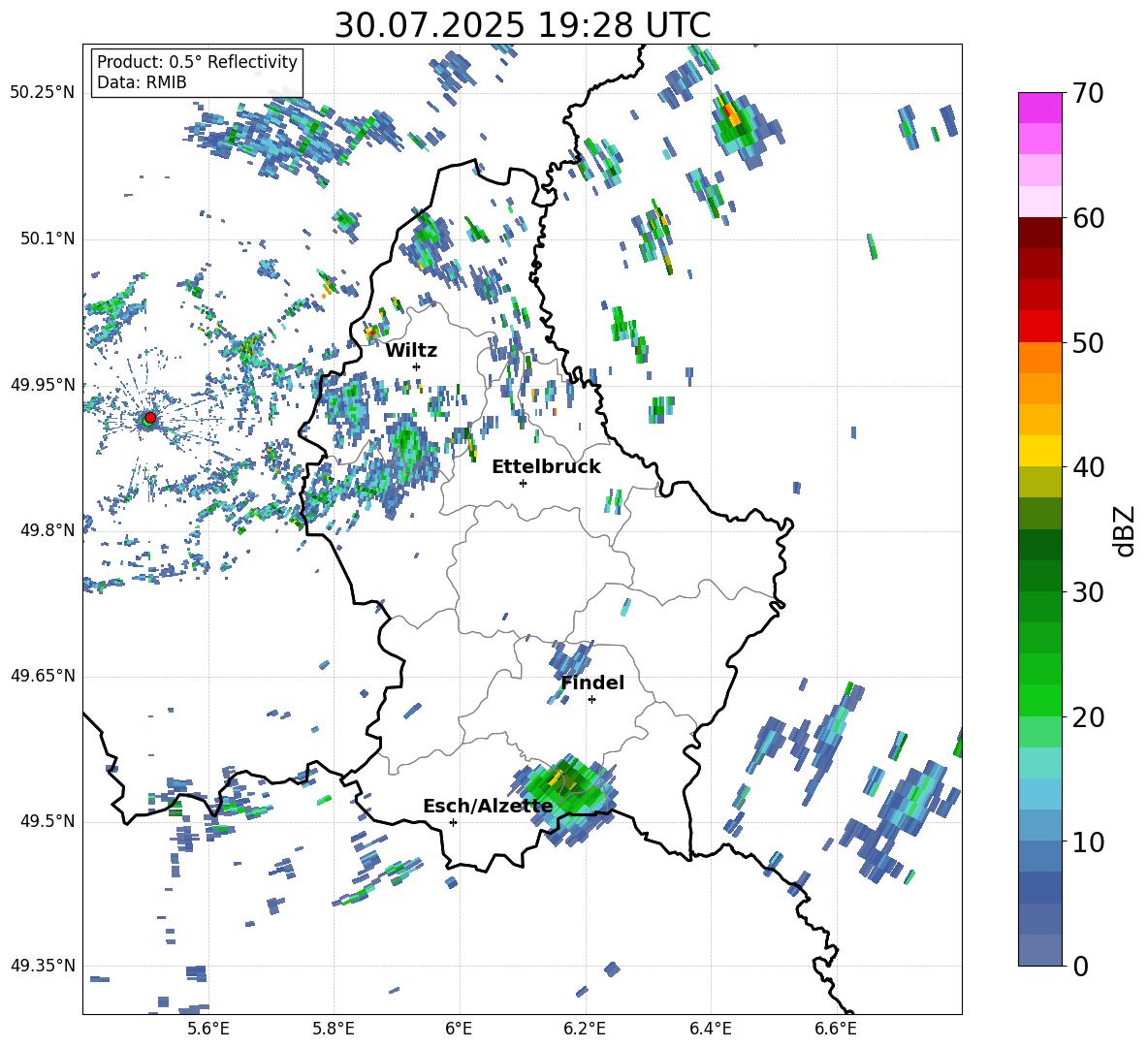
Task: Click the 'Findel' city label
Action: [592, 683]
